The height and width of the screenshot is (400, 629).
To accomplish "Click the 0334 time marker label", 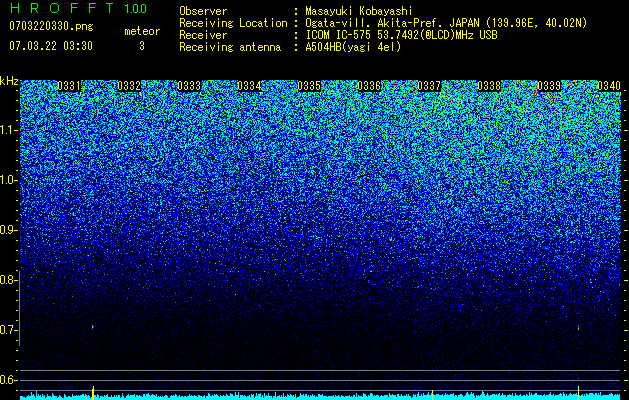I will [249, 86].
